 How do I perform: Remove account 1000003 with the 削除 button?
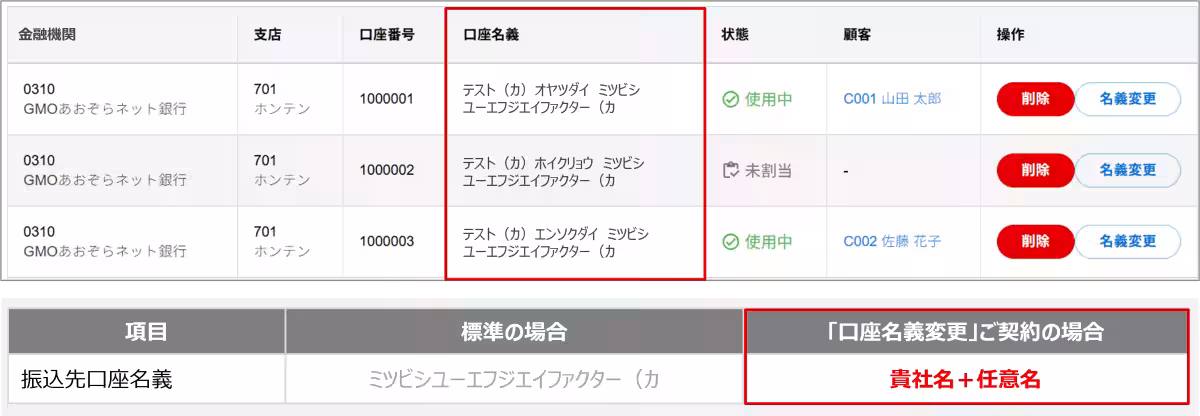point(1035,241)
